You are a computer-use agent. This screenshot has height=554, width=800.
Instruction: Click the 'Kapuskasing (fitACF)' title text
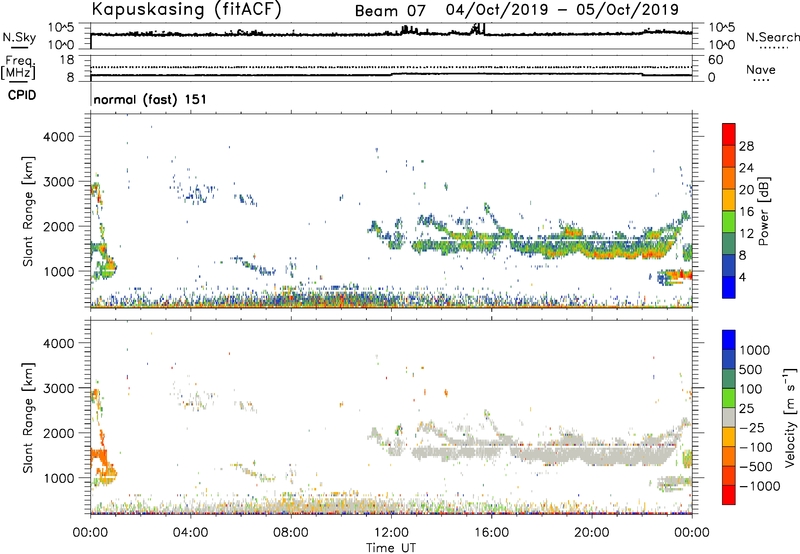pos(186,9)
